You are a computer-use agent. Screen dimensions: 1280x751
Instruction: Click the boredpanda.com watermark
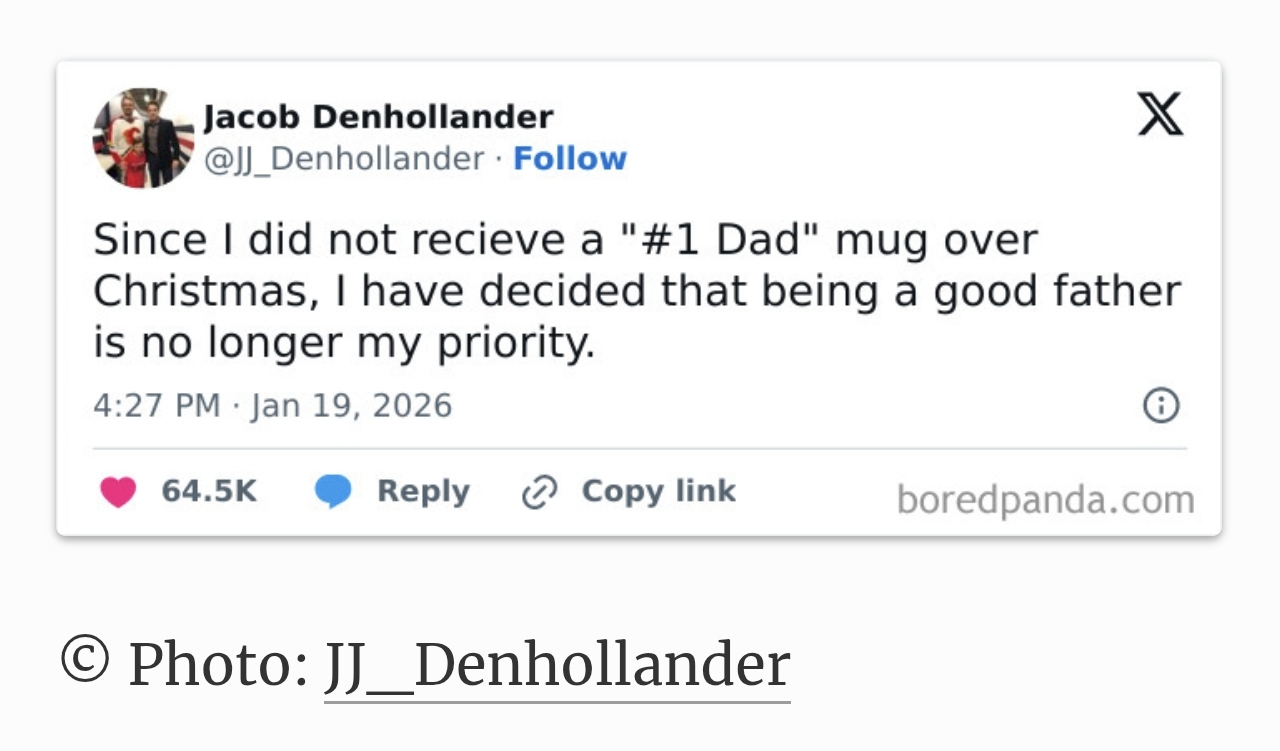point(1045,500)
